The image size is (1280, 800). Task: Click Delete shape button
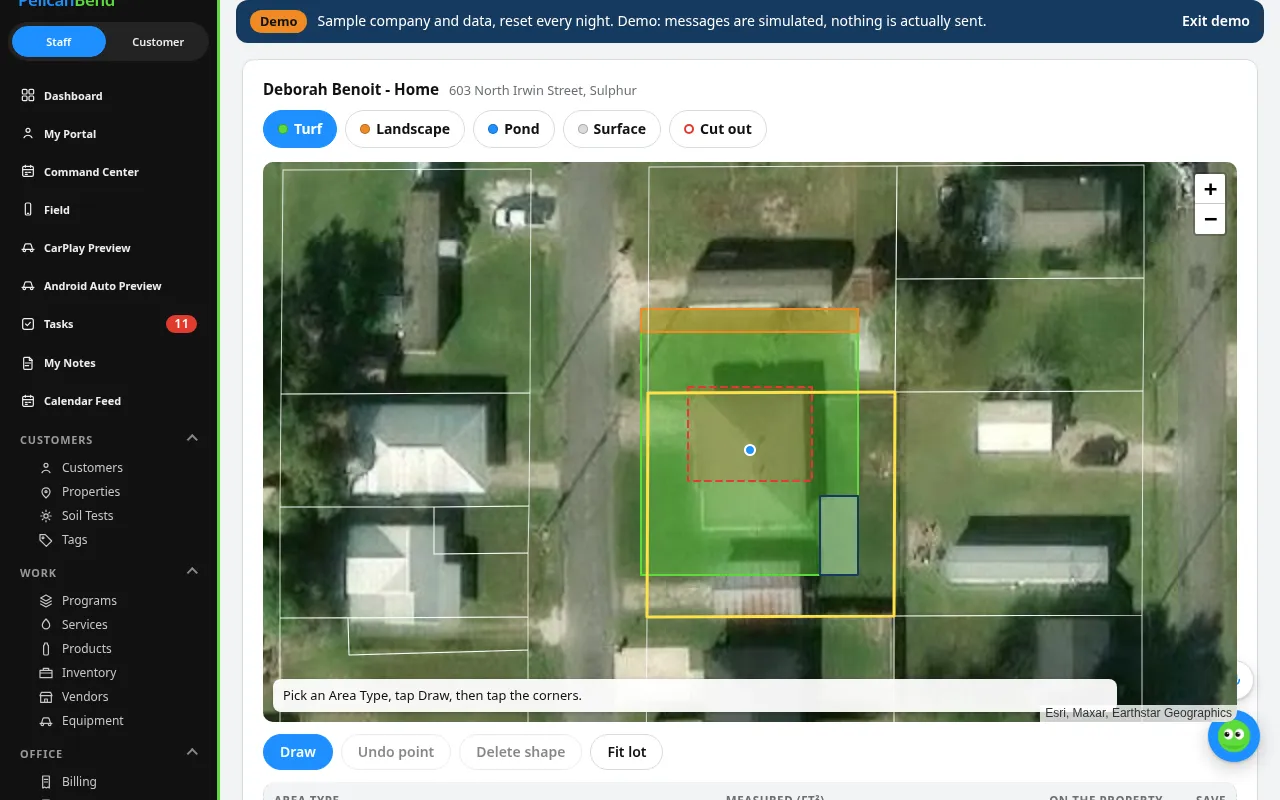coord(521,752)
